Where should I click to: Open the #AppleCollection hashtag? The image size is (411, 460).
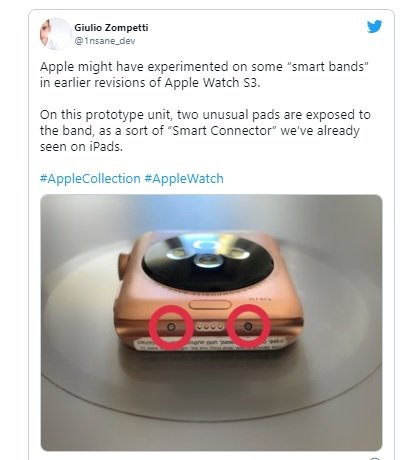point(90,178)
